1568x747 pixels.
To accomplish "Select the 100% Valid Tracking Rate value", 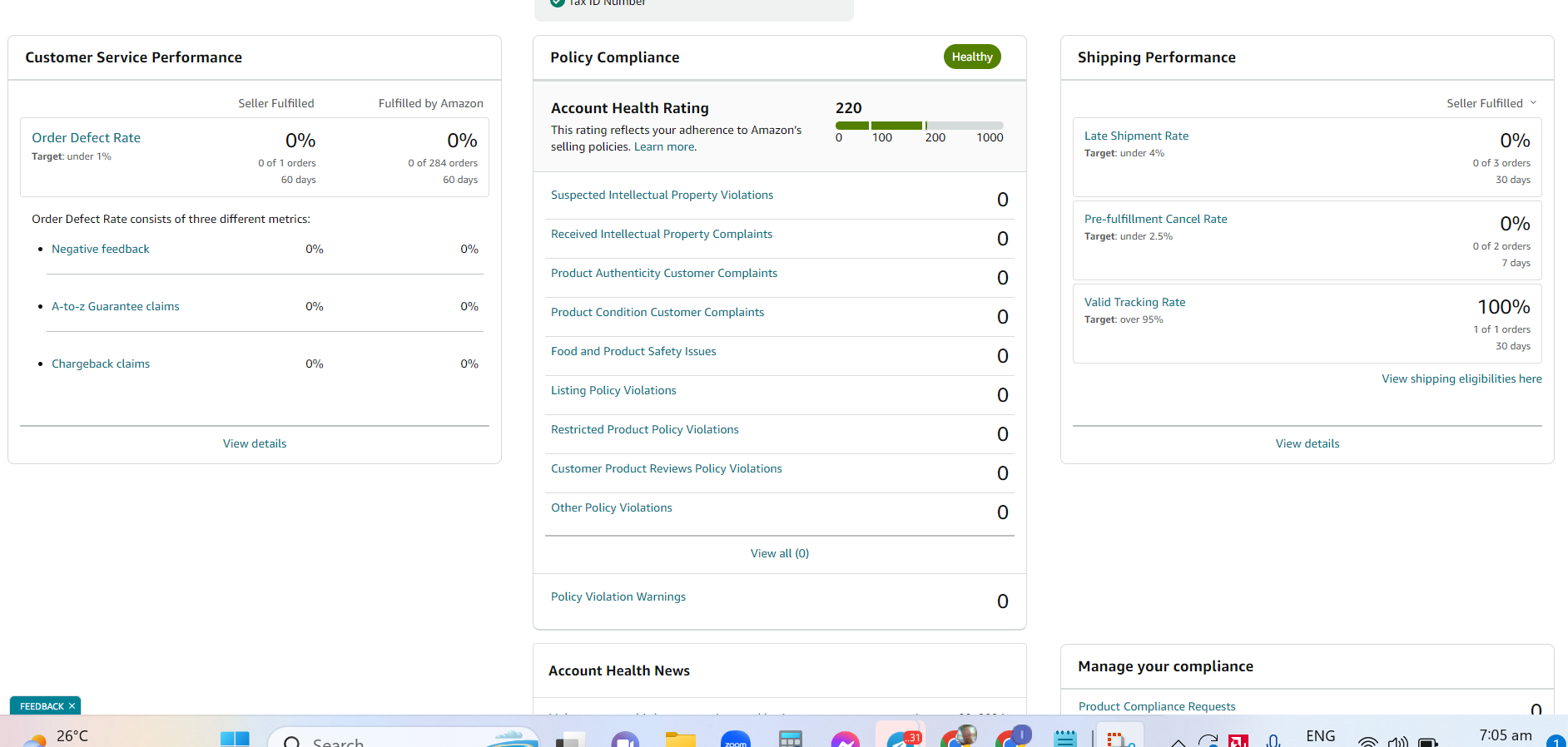I will [x=1504, y=307].
